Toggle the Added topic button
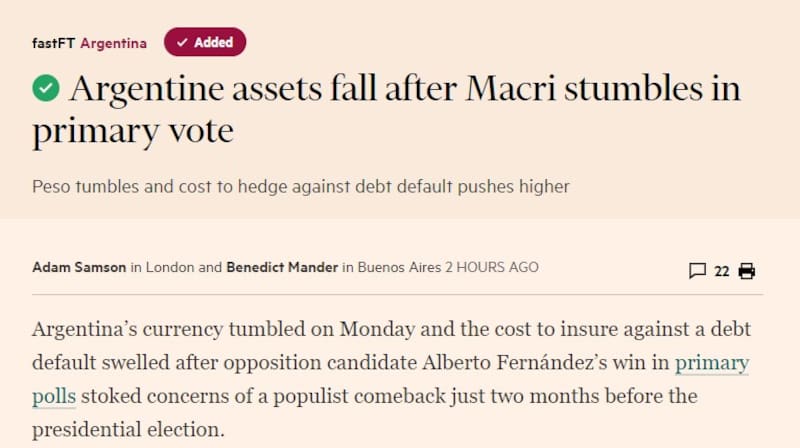The height and width of the screenshot is (448, 800). (x=205, y=42)
